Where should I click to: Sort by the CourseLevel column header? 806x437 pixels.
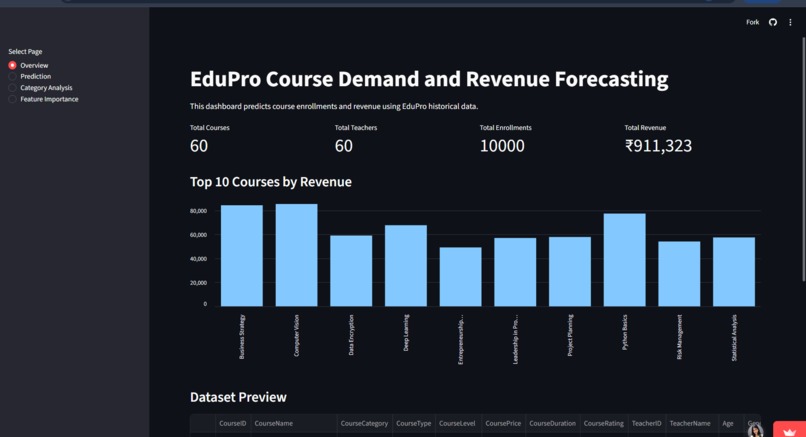point(457,424)
